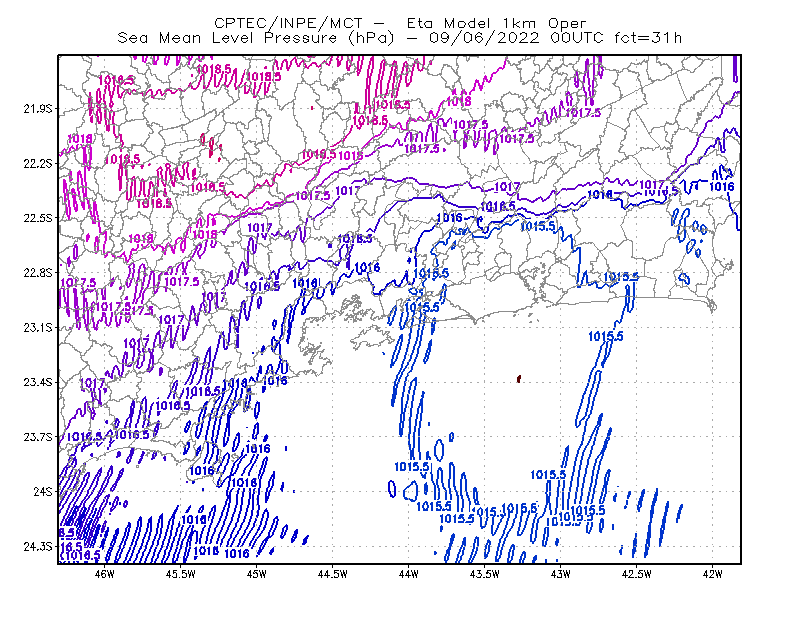Click the 43.5W longitude axis label
The width and height of the screenshot is (800, 618).
tap(484, 574)
